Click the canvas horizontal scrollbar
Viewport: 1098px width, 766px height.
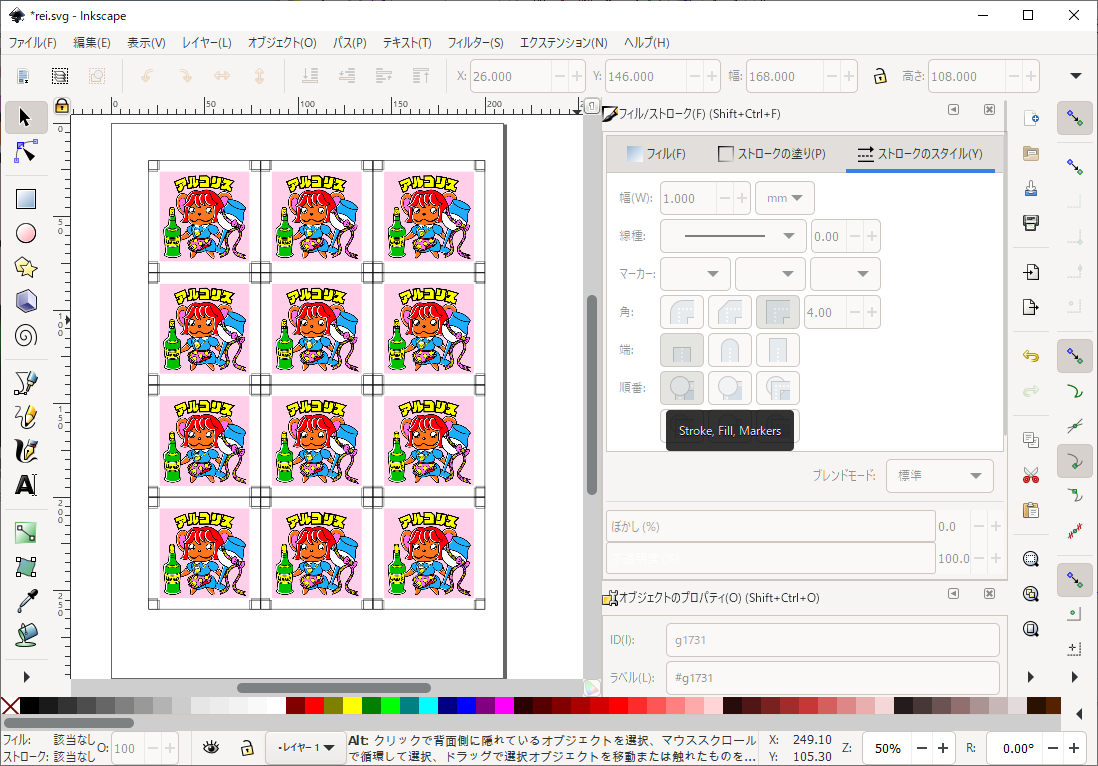coord(333,688)
